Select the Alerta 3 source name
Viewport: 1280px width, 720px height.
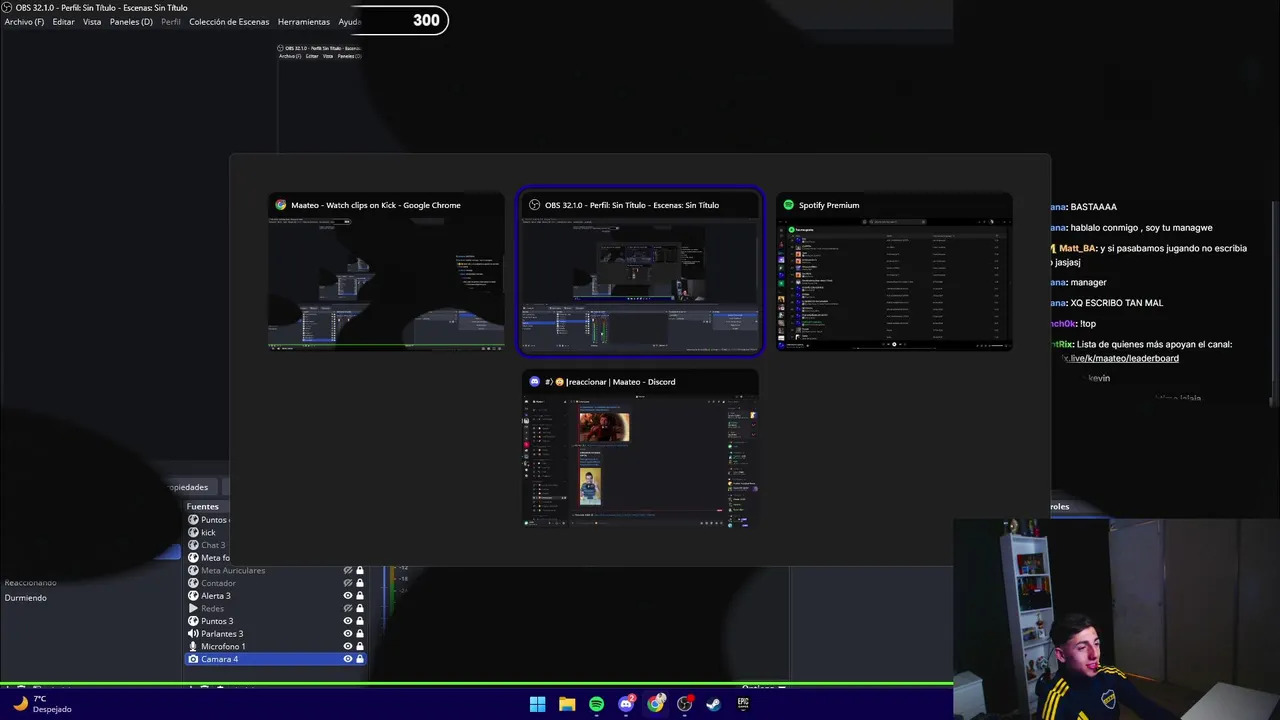(216, 596)
